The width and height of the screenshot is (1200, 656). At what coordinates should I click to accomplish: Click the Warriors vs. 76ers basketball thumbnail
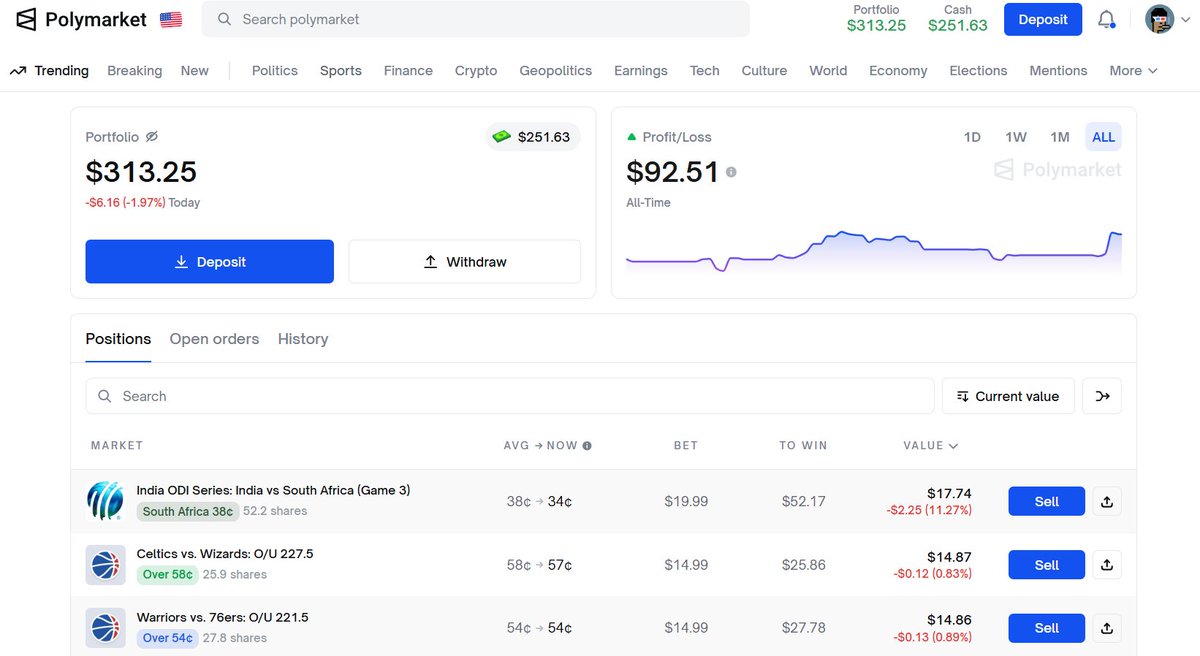click(x=105, y=628)
